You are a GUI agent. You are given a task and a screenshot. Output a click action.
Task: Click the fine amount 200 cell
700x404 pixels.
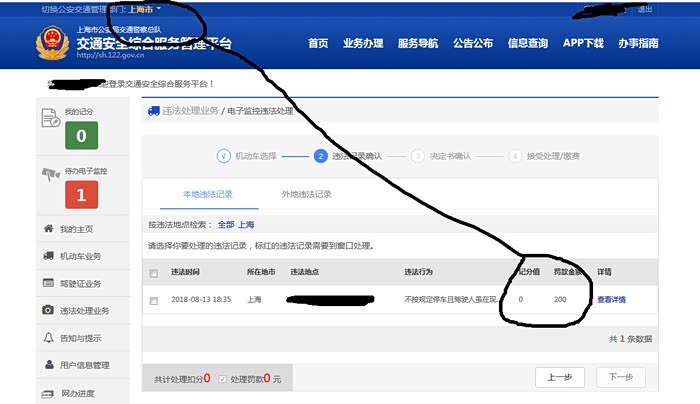click(560, 300)
